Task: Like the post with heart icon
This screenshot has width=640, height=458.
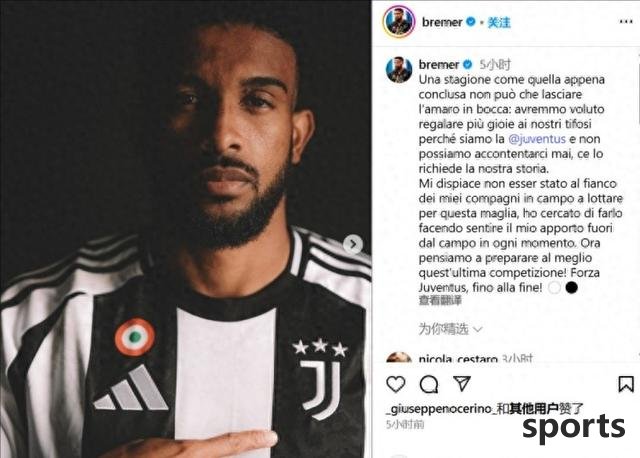Action: click(x=396, y=384)
